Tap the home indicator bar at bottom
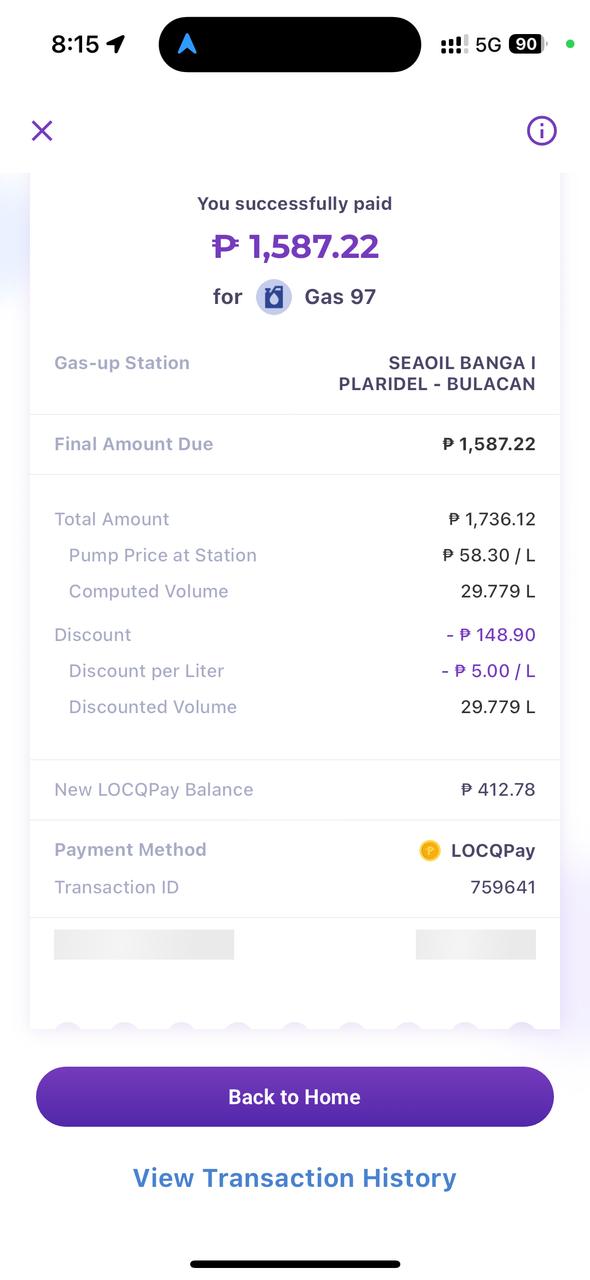The image size is (590, 1280). click(x=295, y=1264)
